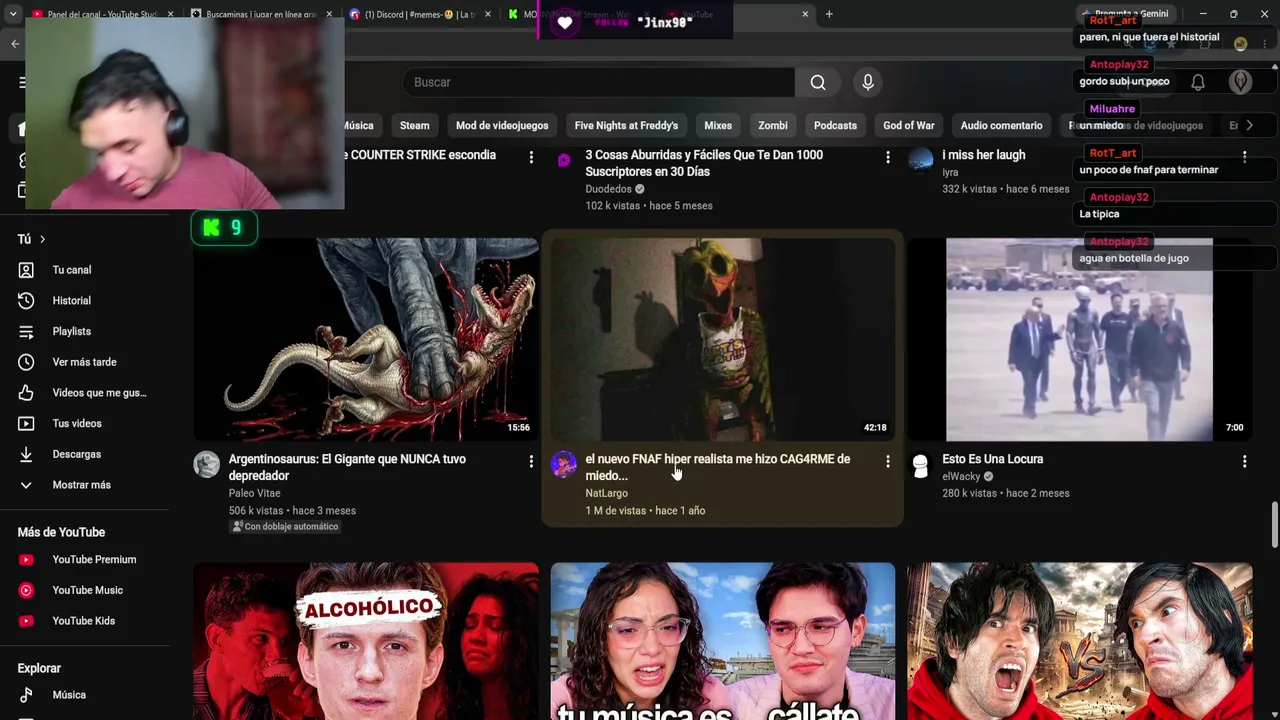Open Paleo Vitae channel avatar
The width and height of the screenshot is (1280, 720).
207,464
